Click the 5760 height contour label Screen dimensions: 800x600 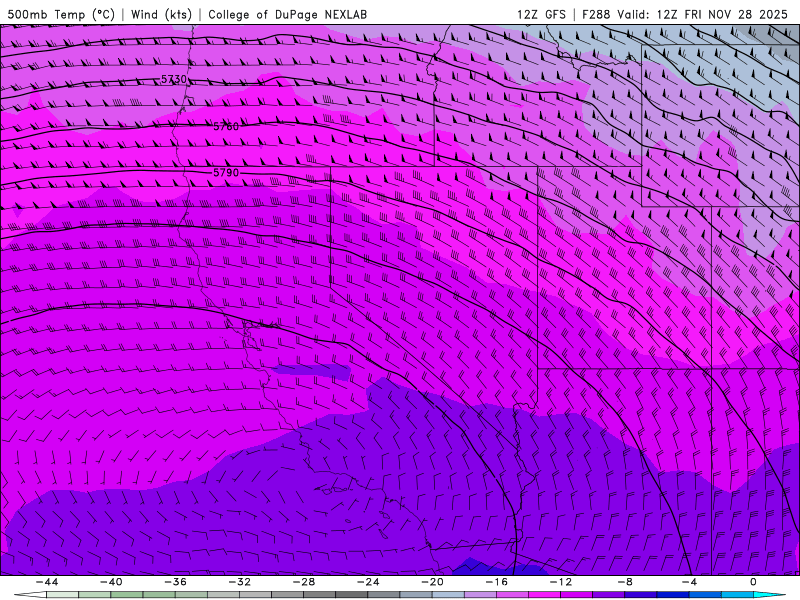pyautogui.click(x=226, y=126)
